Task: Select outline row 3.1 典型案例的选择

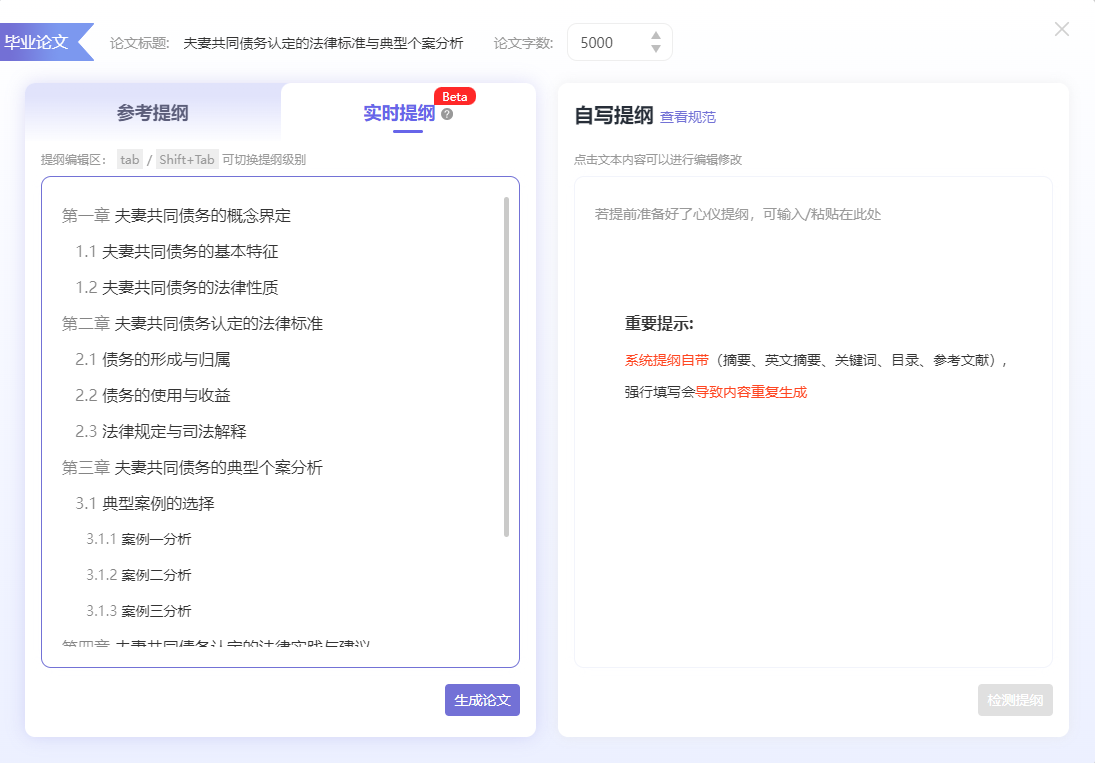Action: [145, 503]
